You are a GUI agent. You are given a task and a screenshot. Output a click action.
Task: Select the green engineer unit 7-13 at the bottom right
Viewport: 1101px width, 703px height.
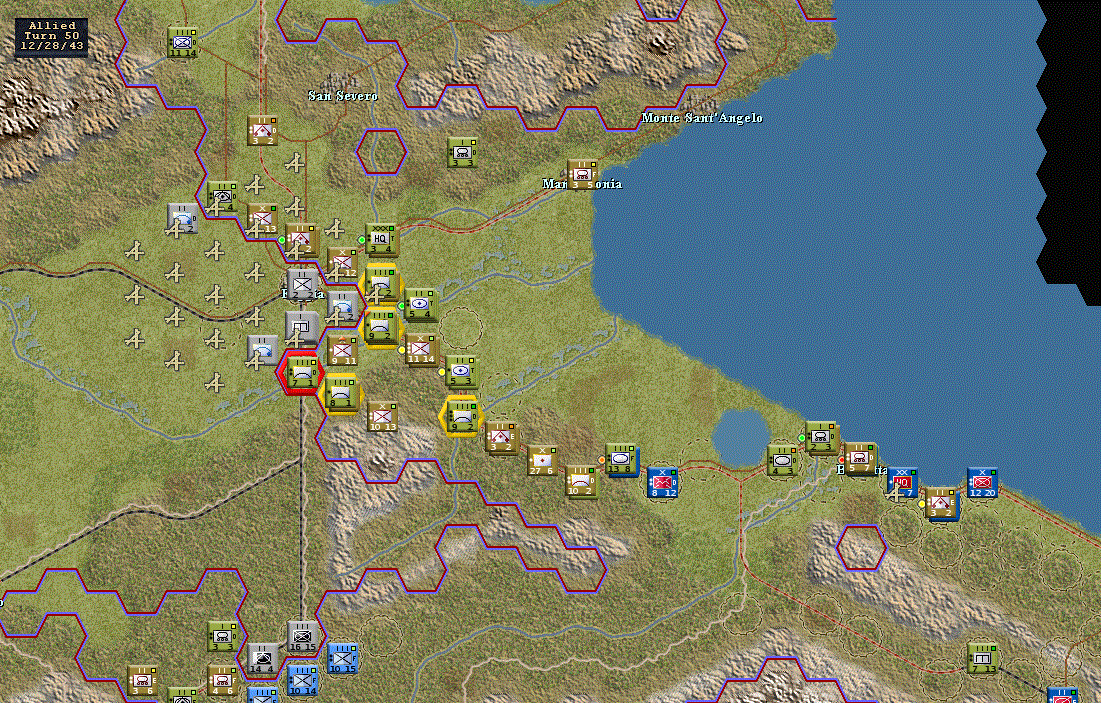[x=982, y=657]
